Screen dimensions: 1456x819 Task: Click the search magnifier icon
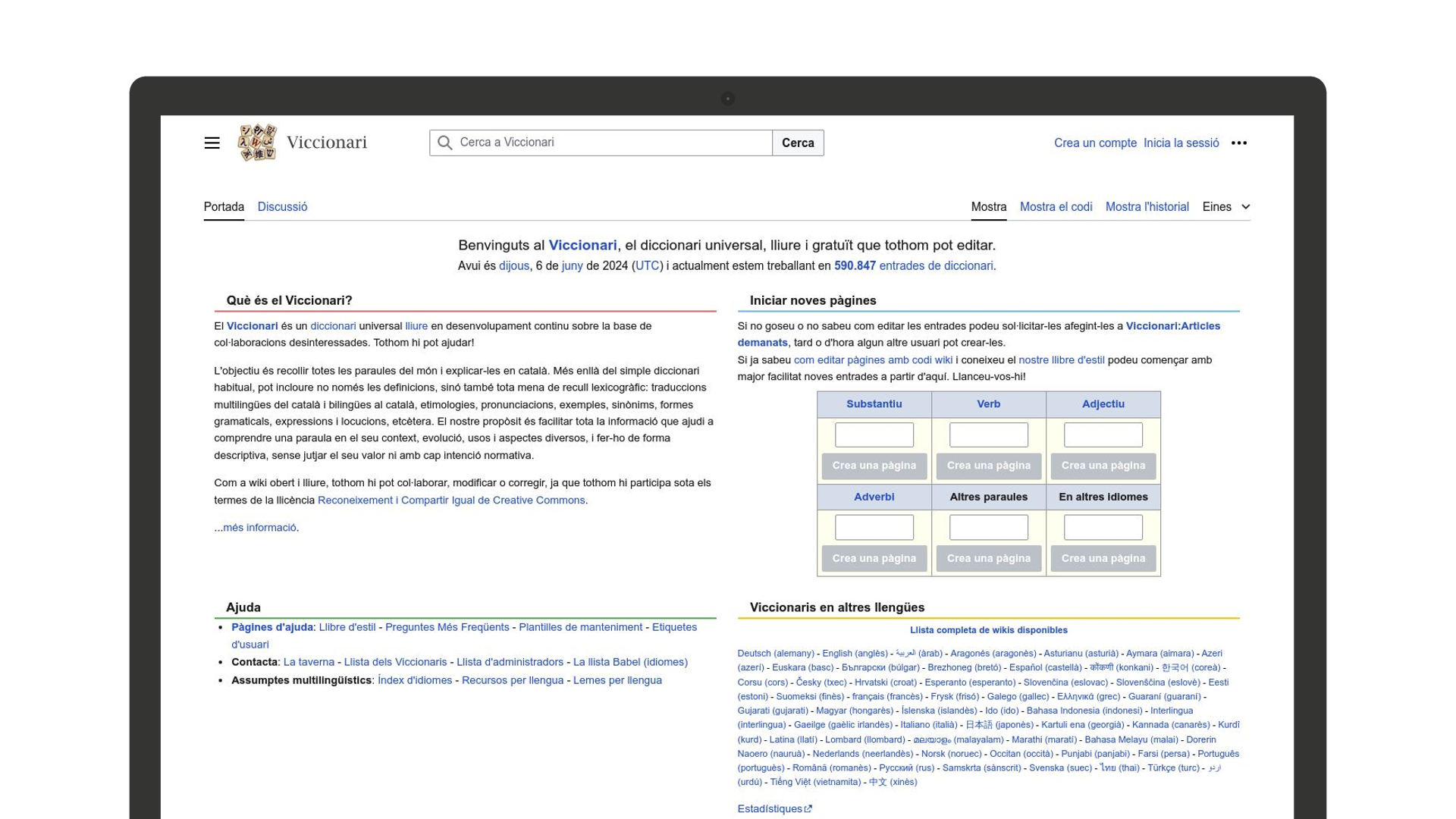(x=445, y=143)
